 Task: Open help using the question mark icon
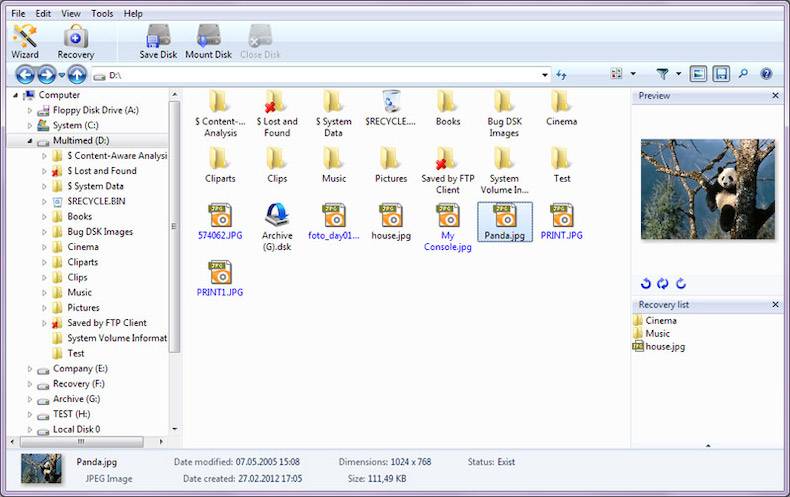click(x=767, y=74)
